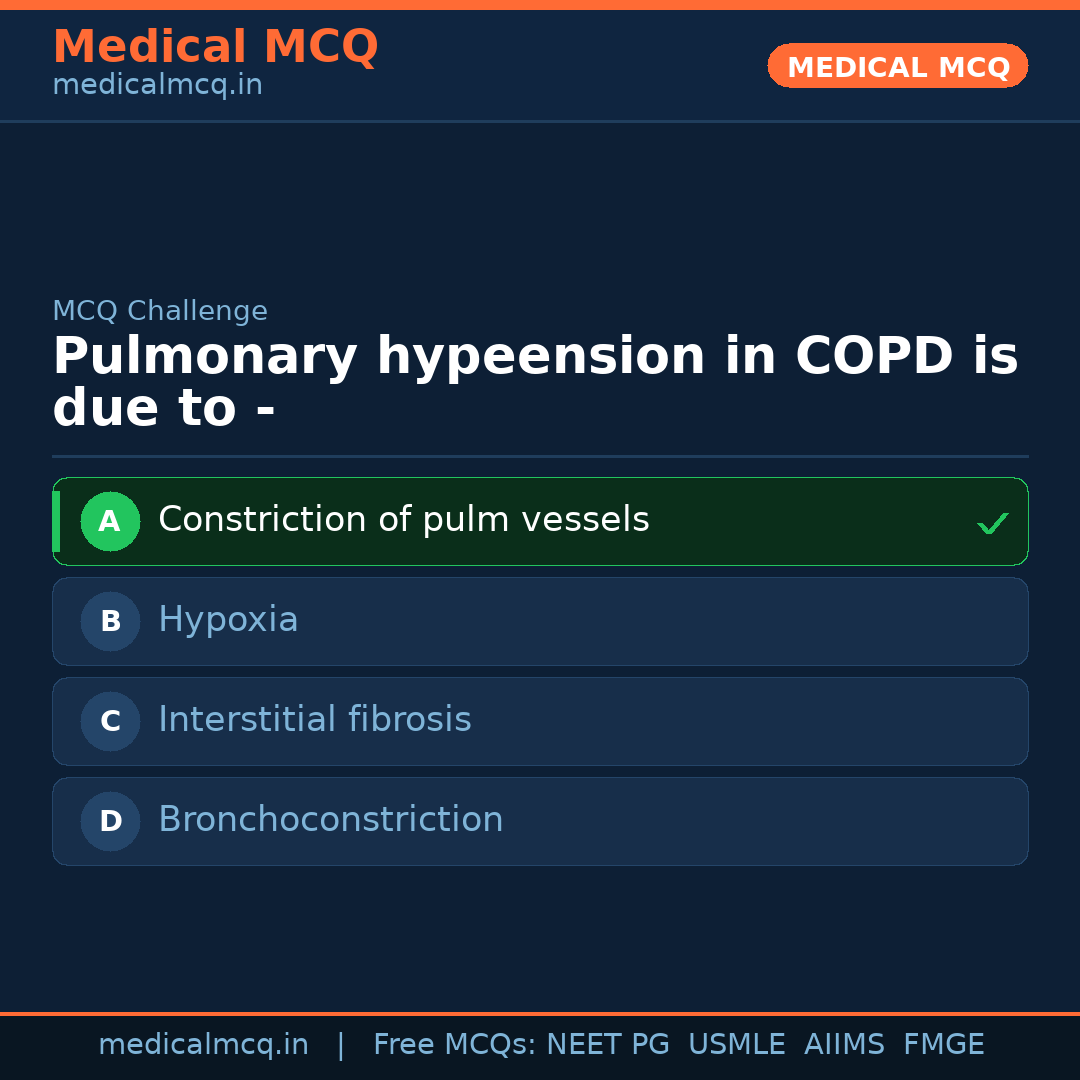Click the C letter circle badge
The width and height of the screenshot is (1080, 1080).
[110, 721]
